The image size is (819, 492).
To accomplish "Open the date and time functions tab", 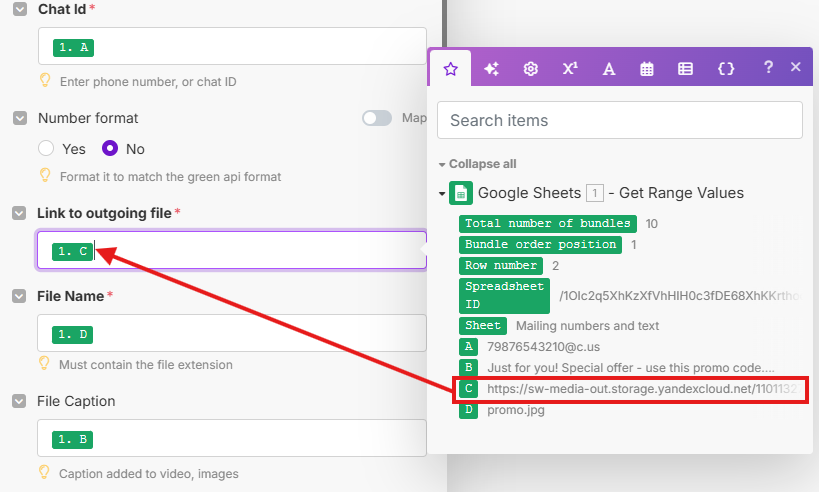I will pyautogui.click(x=647, y=69).
